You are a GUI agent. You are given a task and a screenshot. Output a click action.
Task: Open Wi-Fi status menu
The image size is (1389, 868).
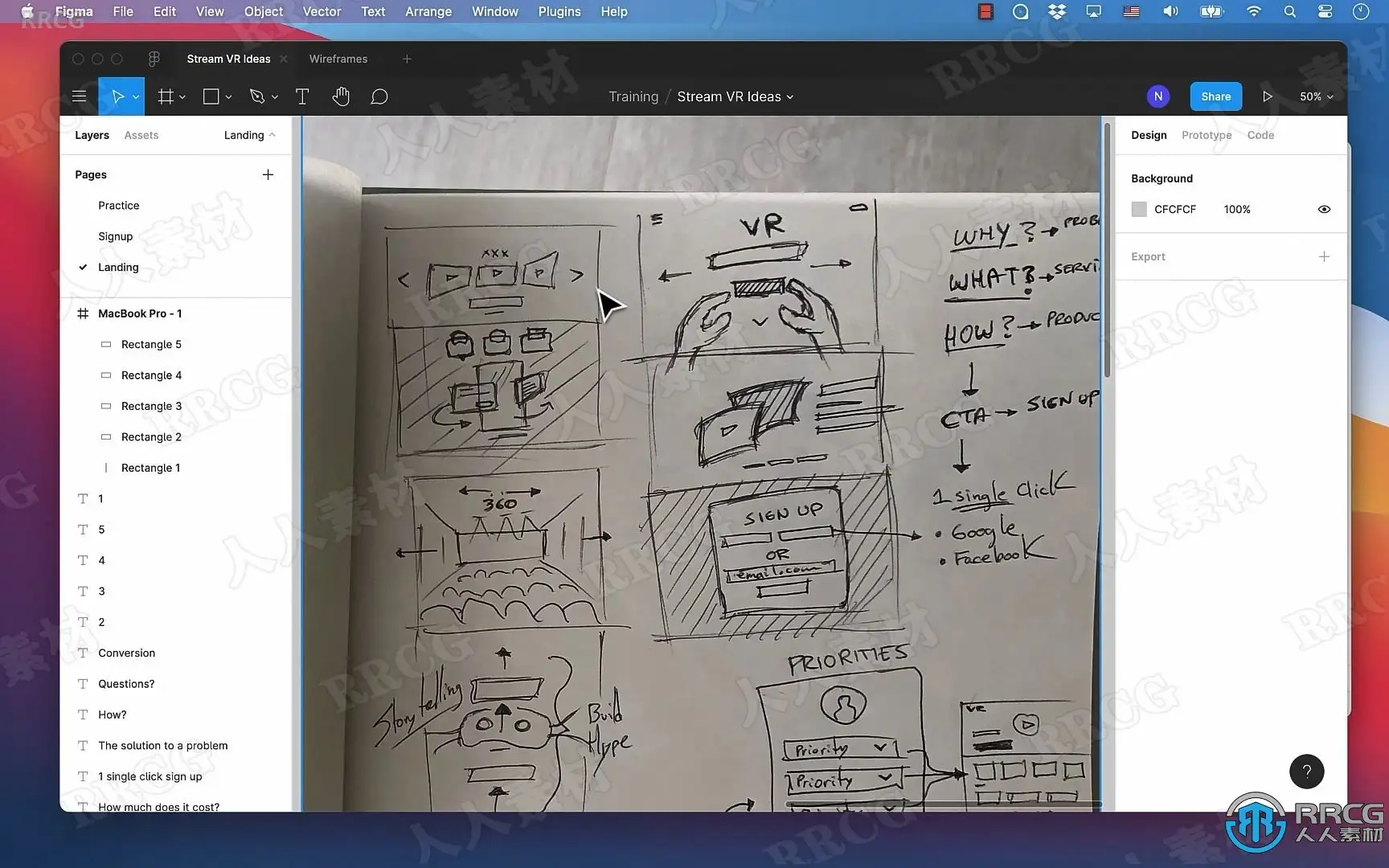coord(1253,11)
